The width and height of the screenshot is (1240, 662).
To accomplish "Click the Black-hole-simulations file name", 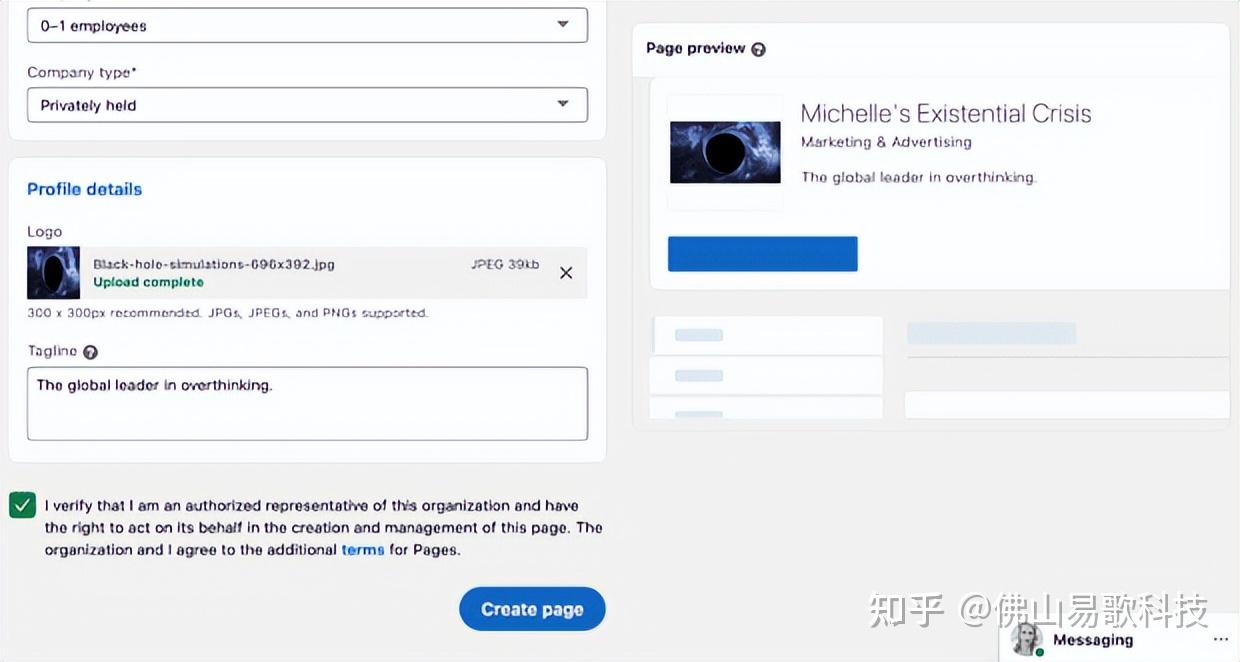I will pyautogui.click(x=214, y=265).
